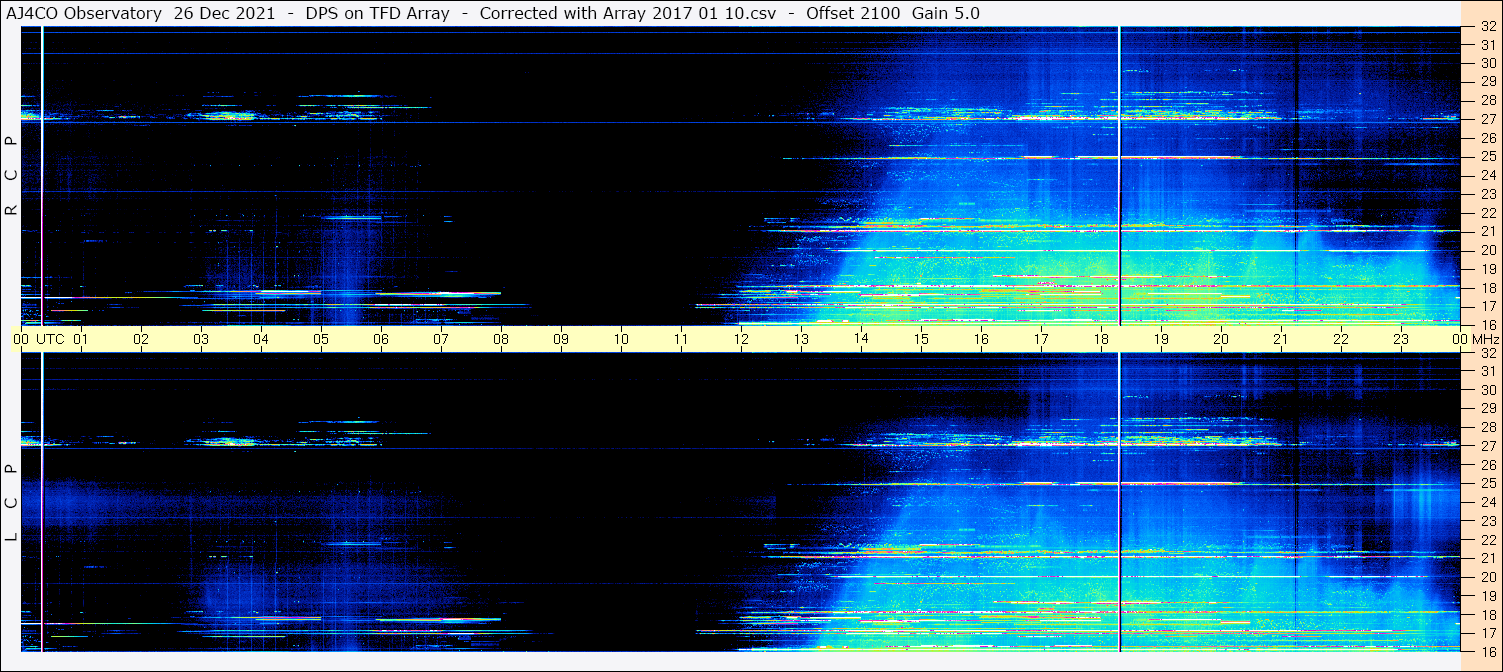Image resolution: width=1503 pixels, height=672 pixels.
Task: Select the 31 MHz label of the LCP panel
Action: 1487,371
